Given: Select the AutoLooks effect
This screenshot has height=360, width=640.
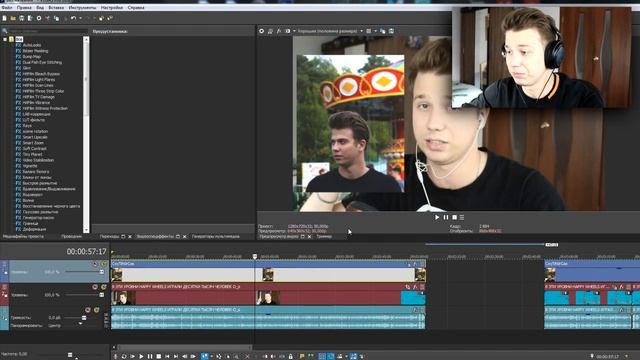Looking at the screenshot, I should 32,45.
